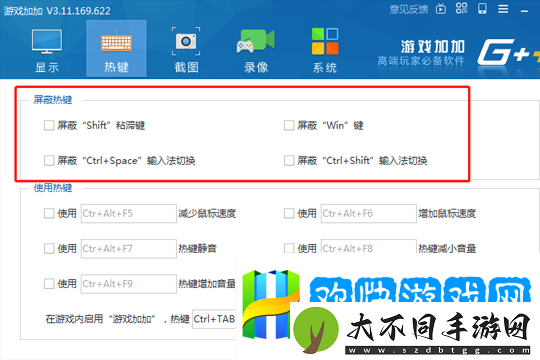Check 使用 box for 热键减小音量
Screen dimensions: 540x360
289,248
